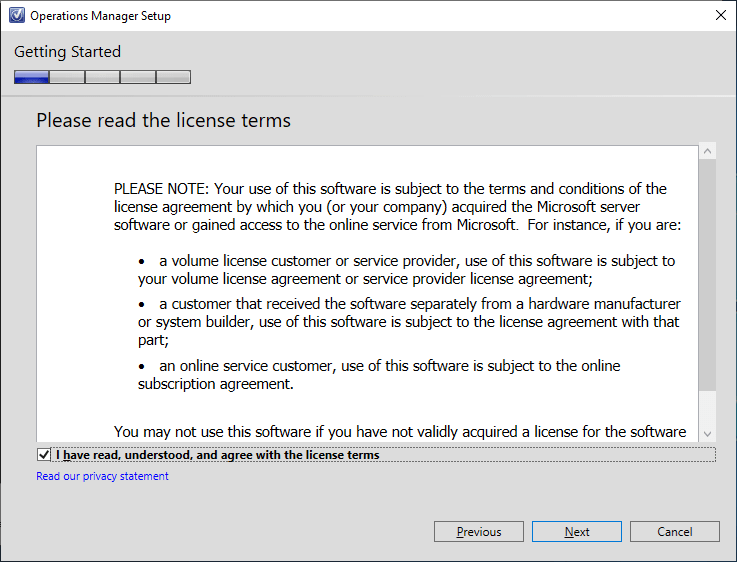Click the online service customer bullet text
Screen dimensions: 737x562
(x=379, y=374)
